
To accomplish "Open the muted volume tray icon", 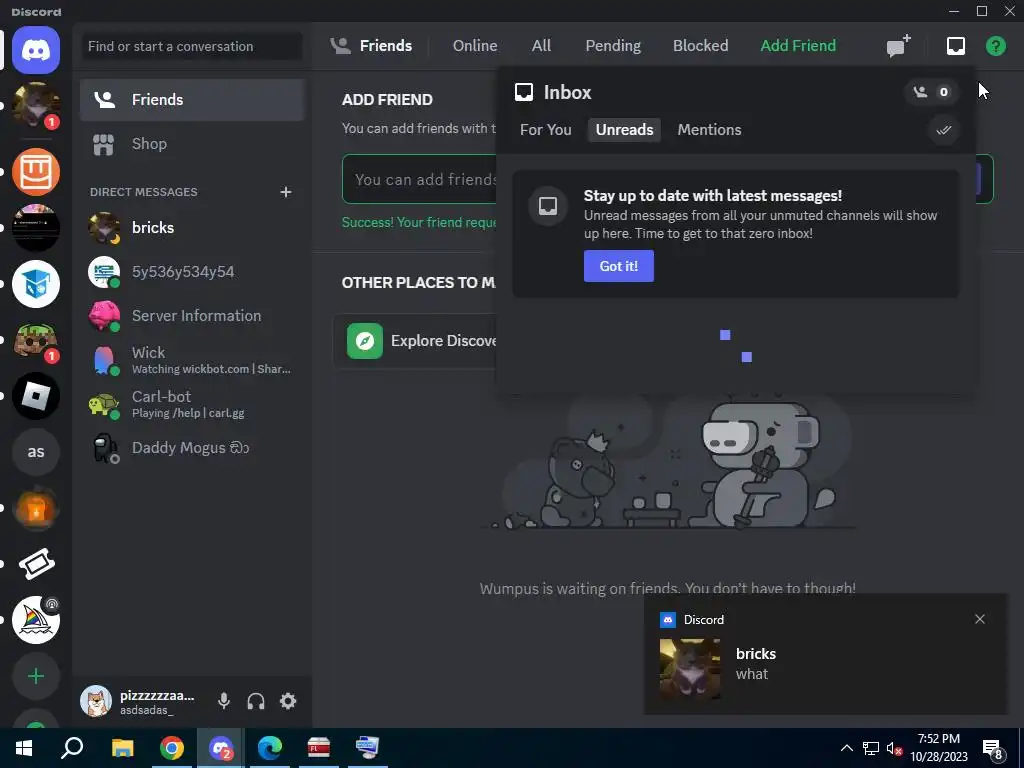I will 894,748.
